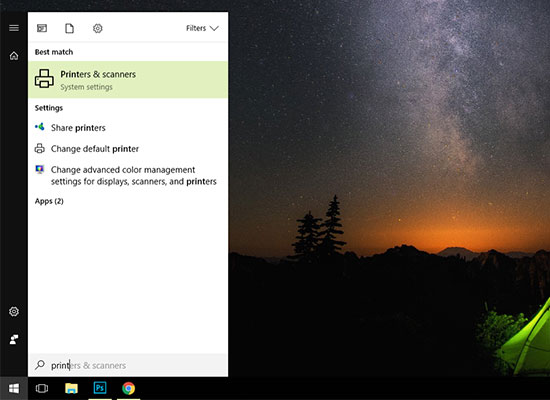Image resolution: width=550 pixels, height=400 pixels.
Task: Expand the Filters dropdown
Action: point(202,28)
